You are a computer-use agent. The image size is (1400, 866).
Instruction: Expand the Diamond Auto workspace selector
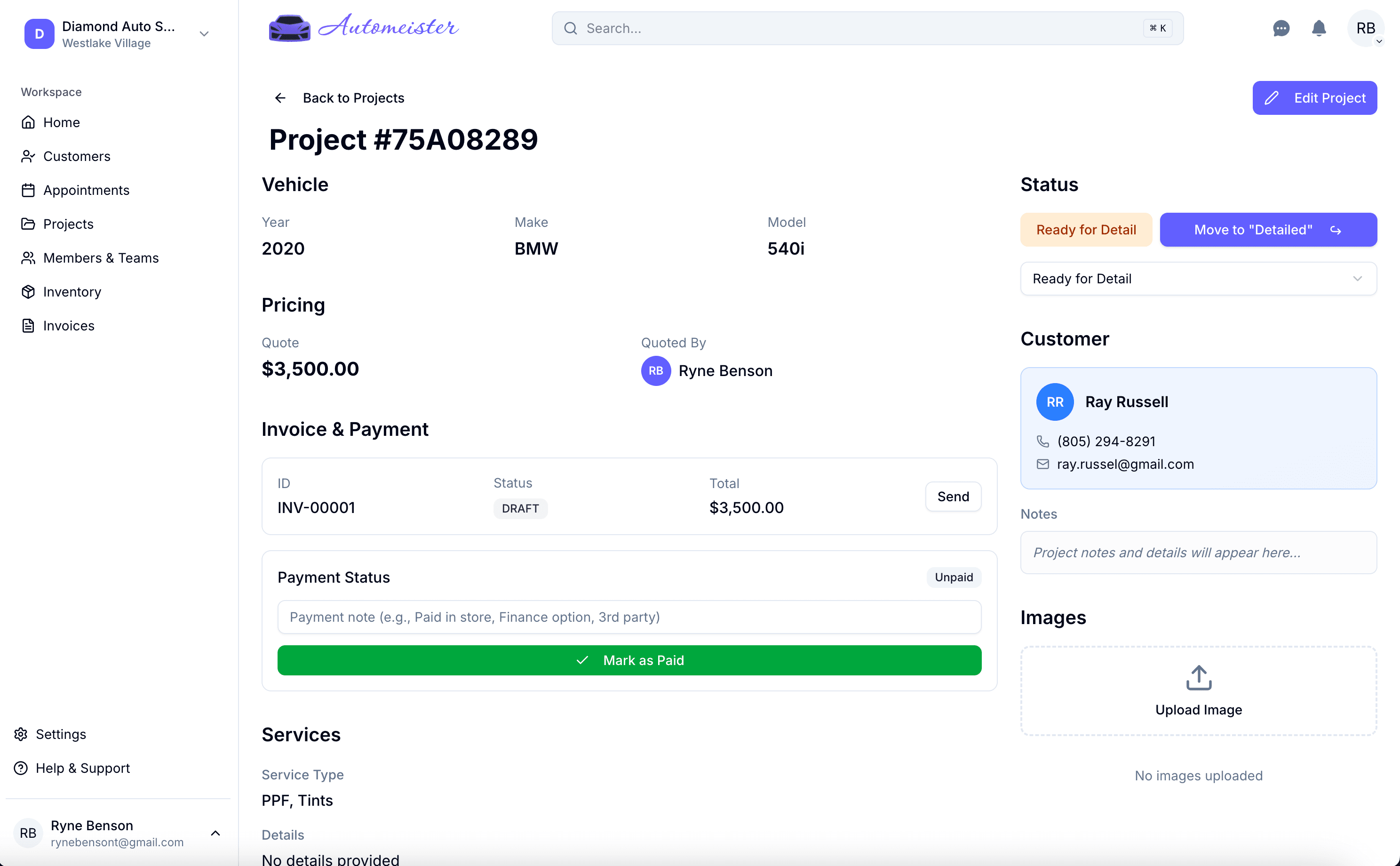204,34
